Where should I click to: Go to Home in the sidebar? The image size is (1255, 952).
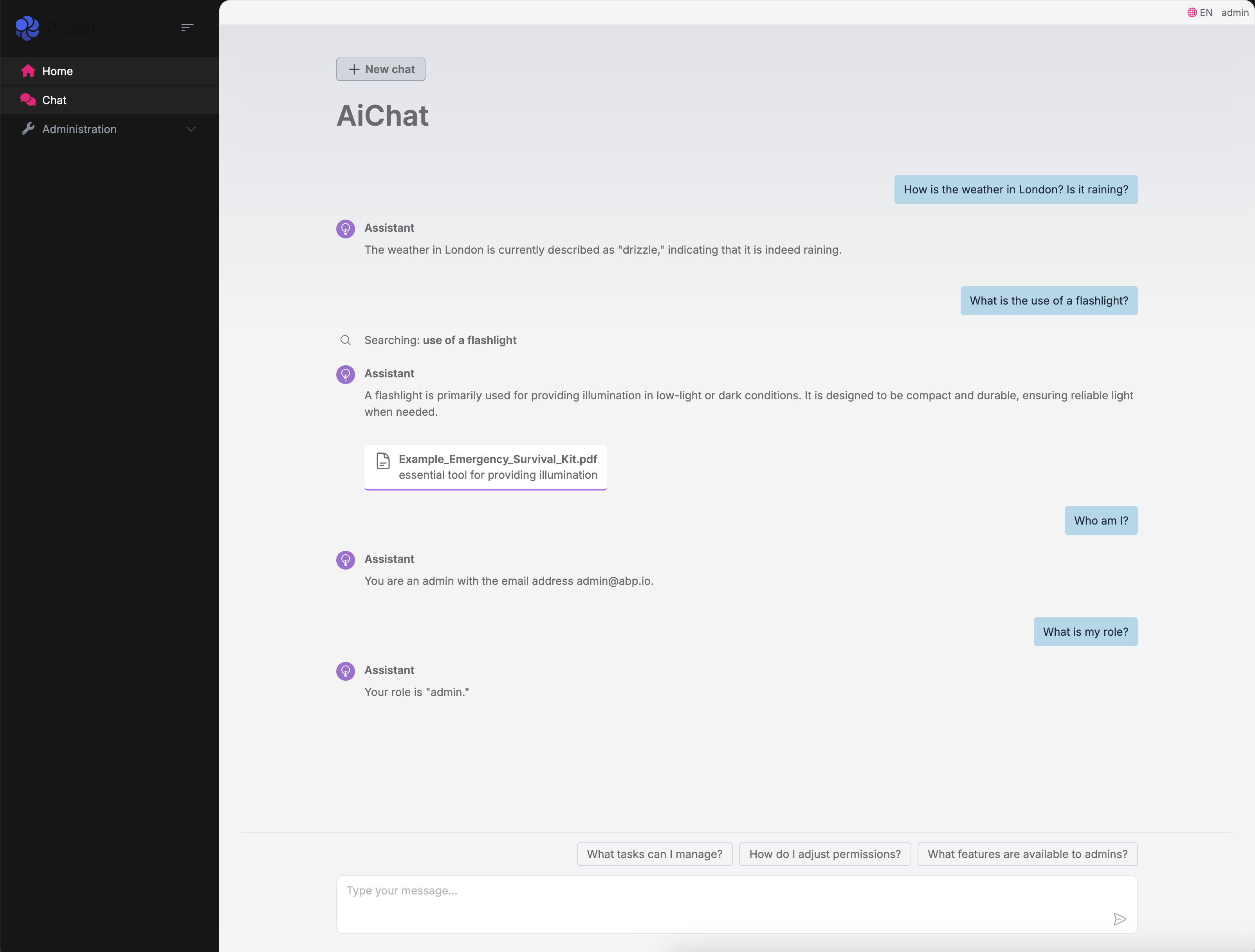tap(57, 71)
